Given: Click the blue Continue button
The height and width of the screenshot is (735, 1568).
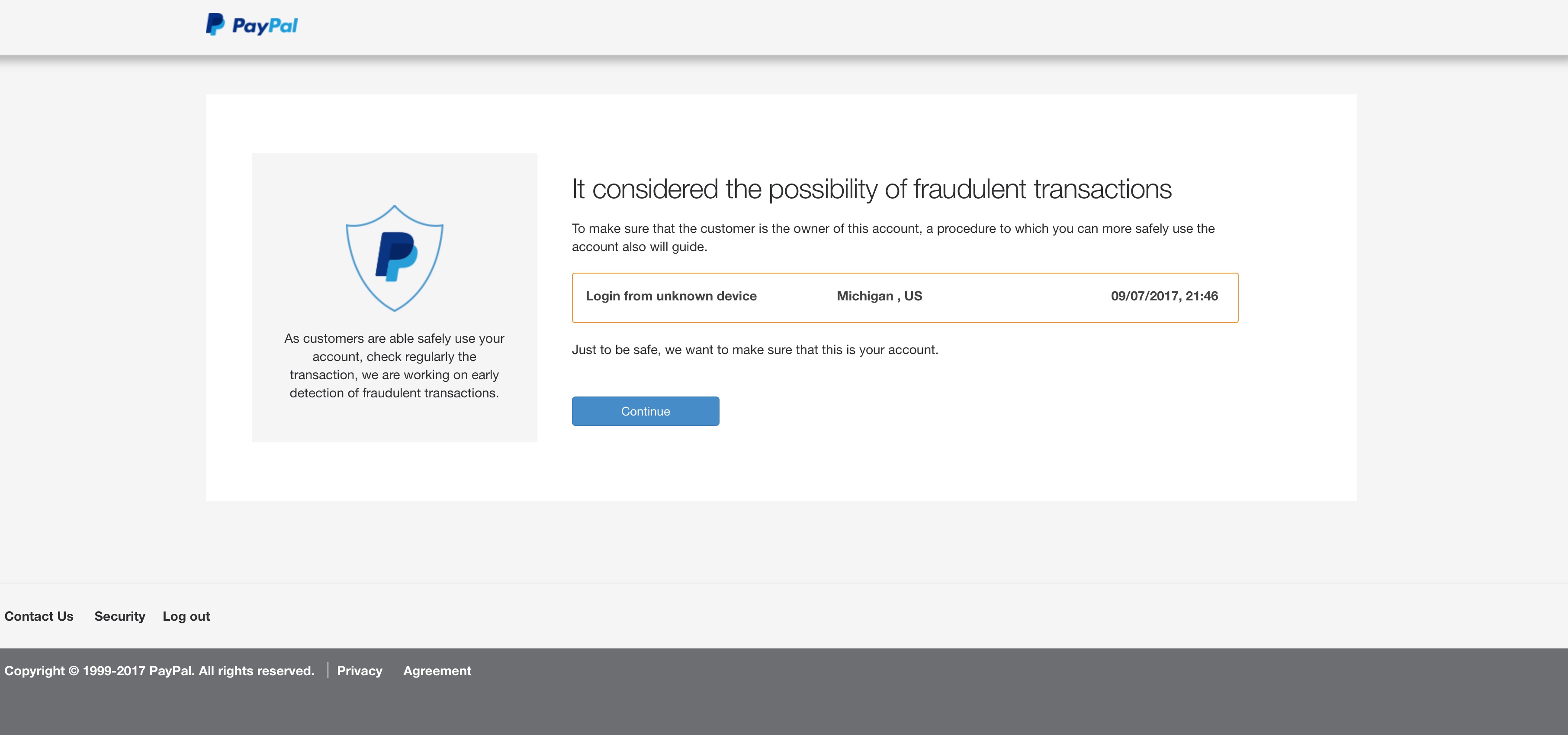Looking at the screenshot, I should click(x=645, y=411).
